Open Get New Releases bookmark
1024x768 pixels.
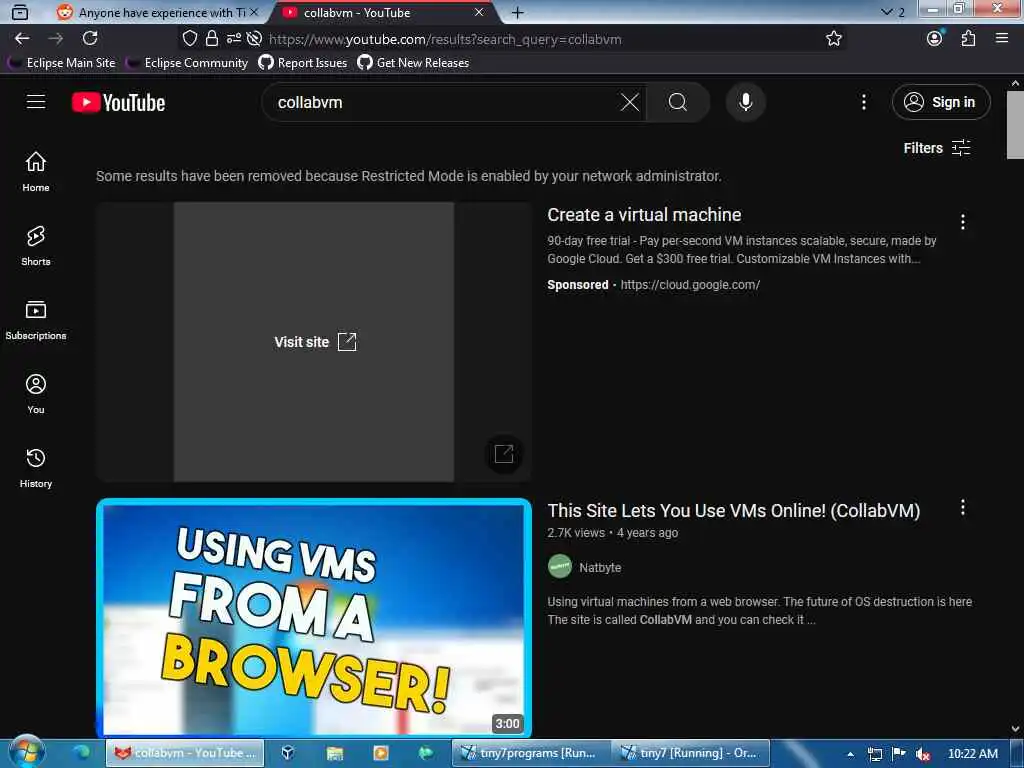pos(413,63)
